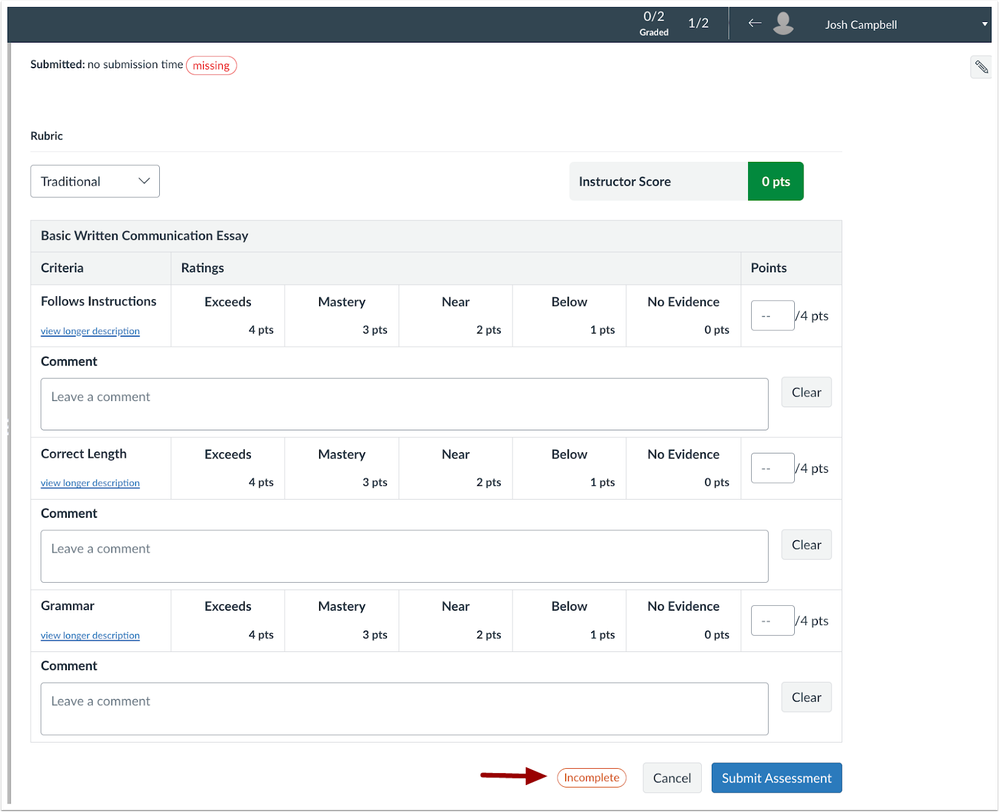Click the student avatar icon
This screenshot has height=812, width=999.
tap(783, 24)
